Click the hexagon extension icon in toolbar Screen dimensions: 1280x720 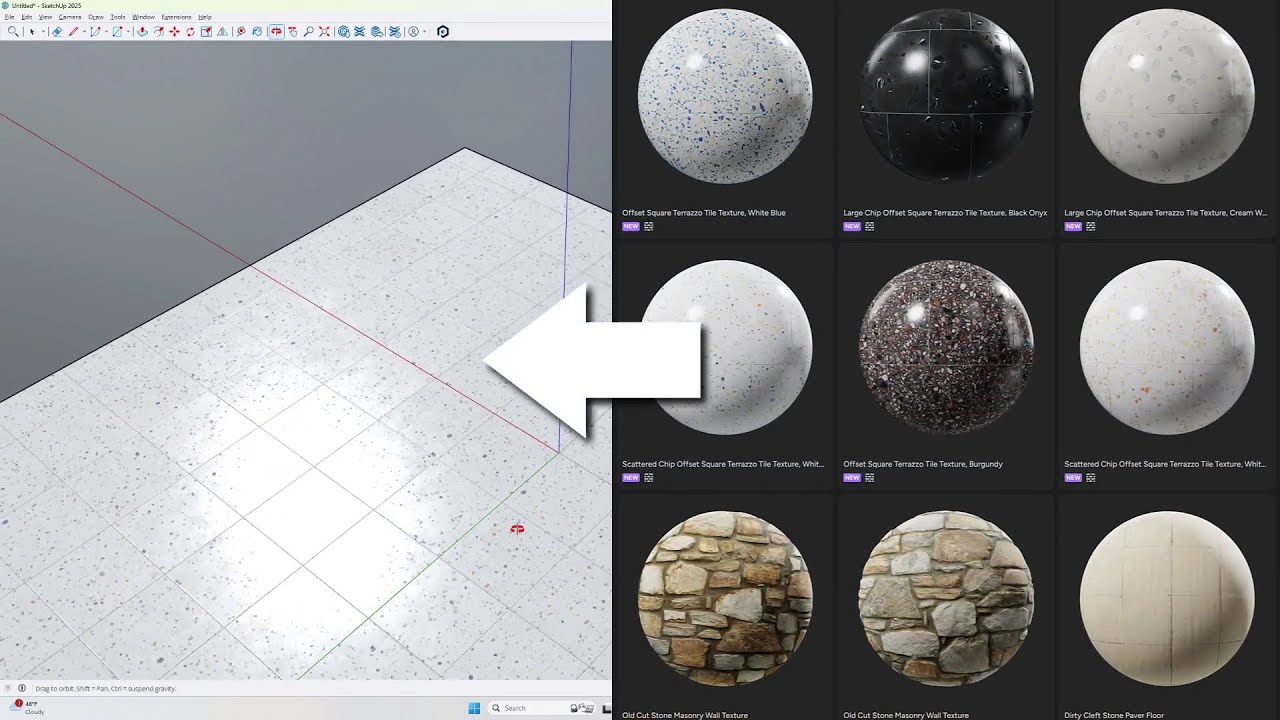pos(443,32)
